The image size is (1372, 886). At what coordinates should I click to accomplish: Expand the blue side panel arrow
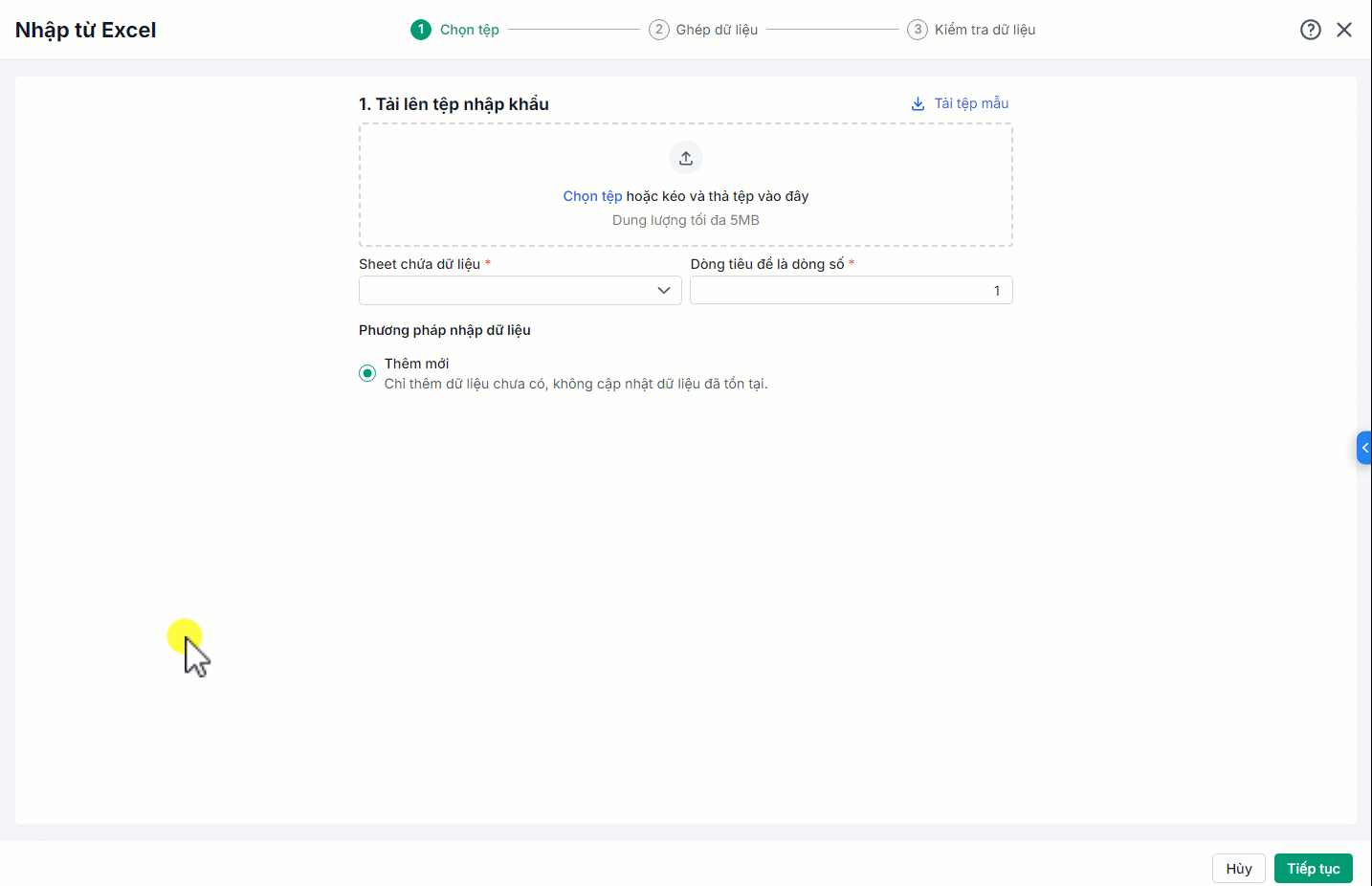point(1364,448)
